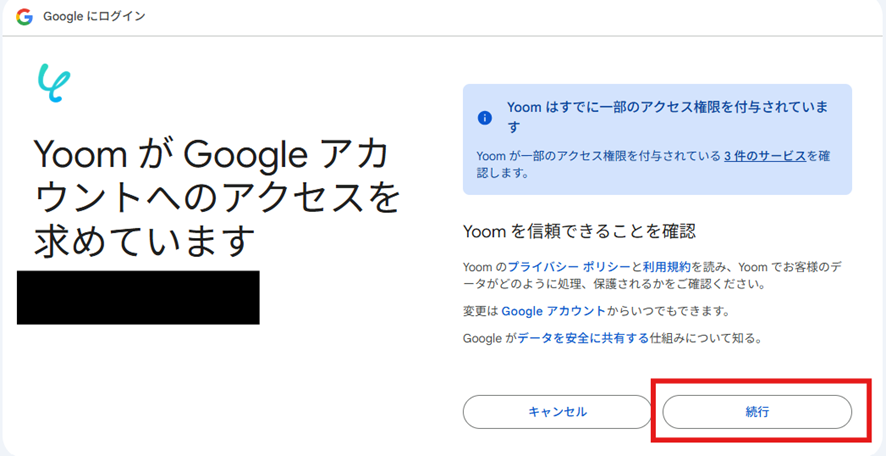Screen dimensions: 886x456
Task: Open the Google アカウント link
Action: pos(553,311)
